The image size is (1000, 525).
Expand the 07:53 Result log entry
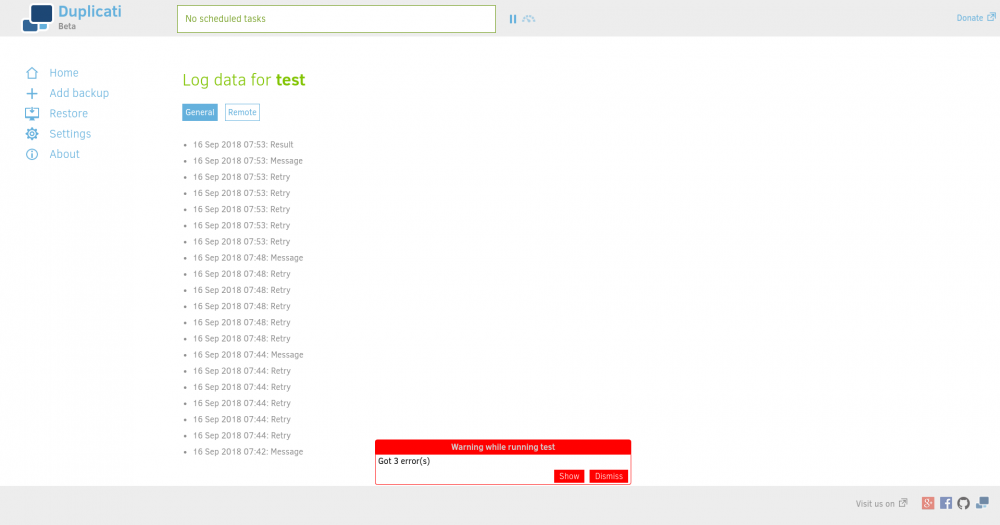click(x=243, y=145)
